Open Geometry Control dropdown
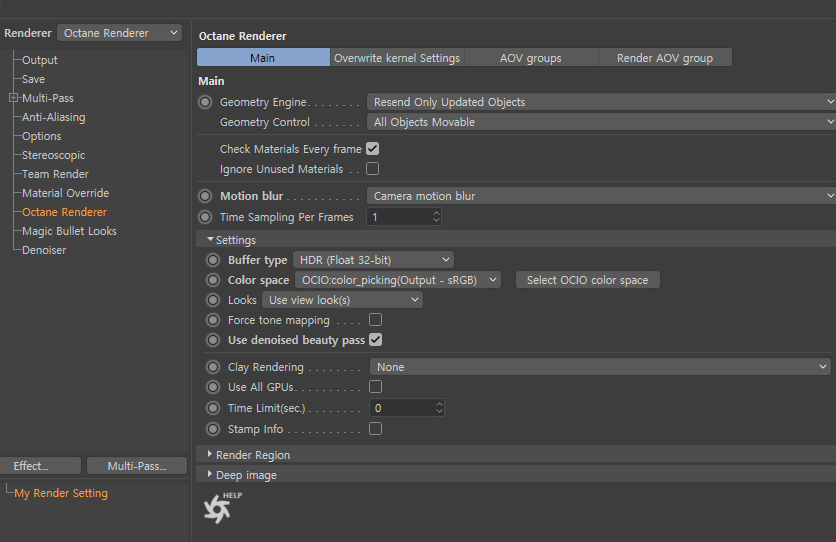Screen dimensions: 836x542 (601, 122)
